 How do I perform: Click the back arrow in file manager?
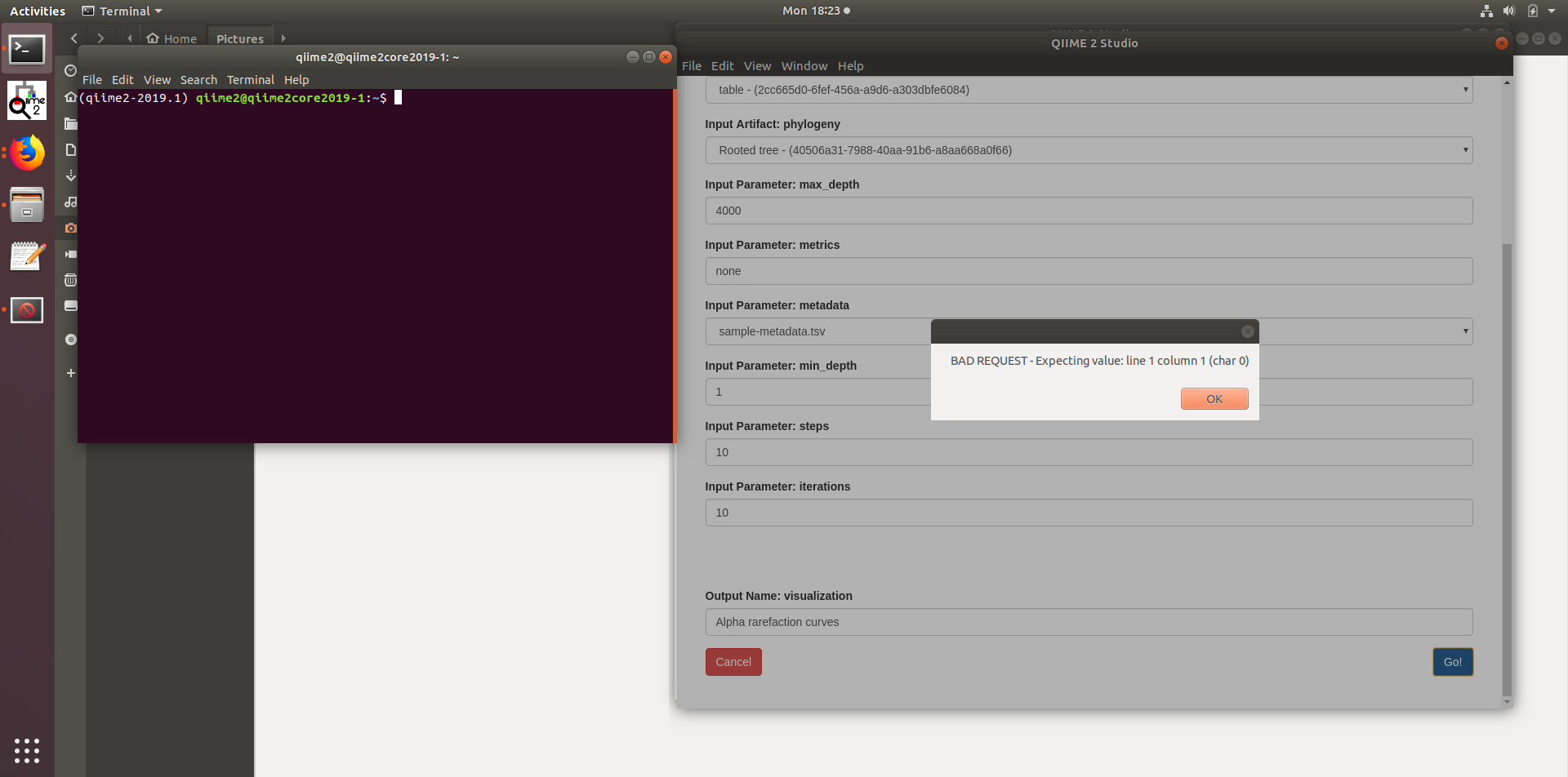74,38
